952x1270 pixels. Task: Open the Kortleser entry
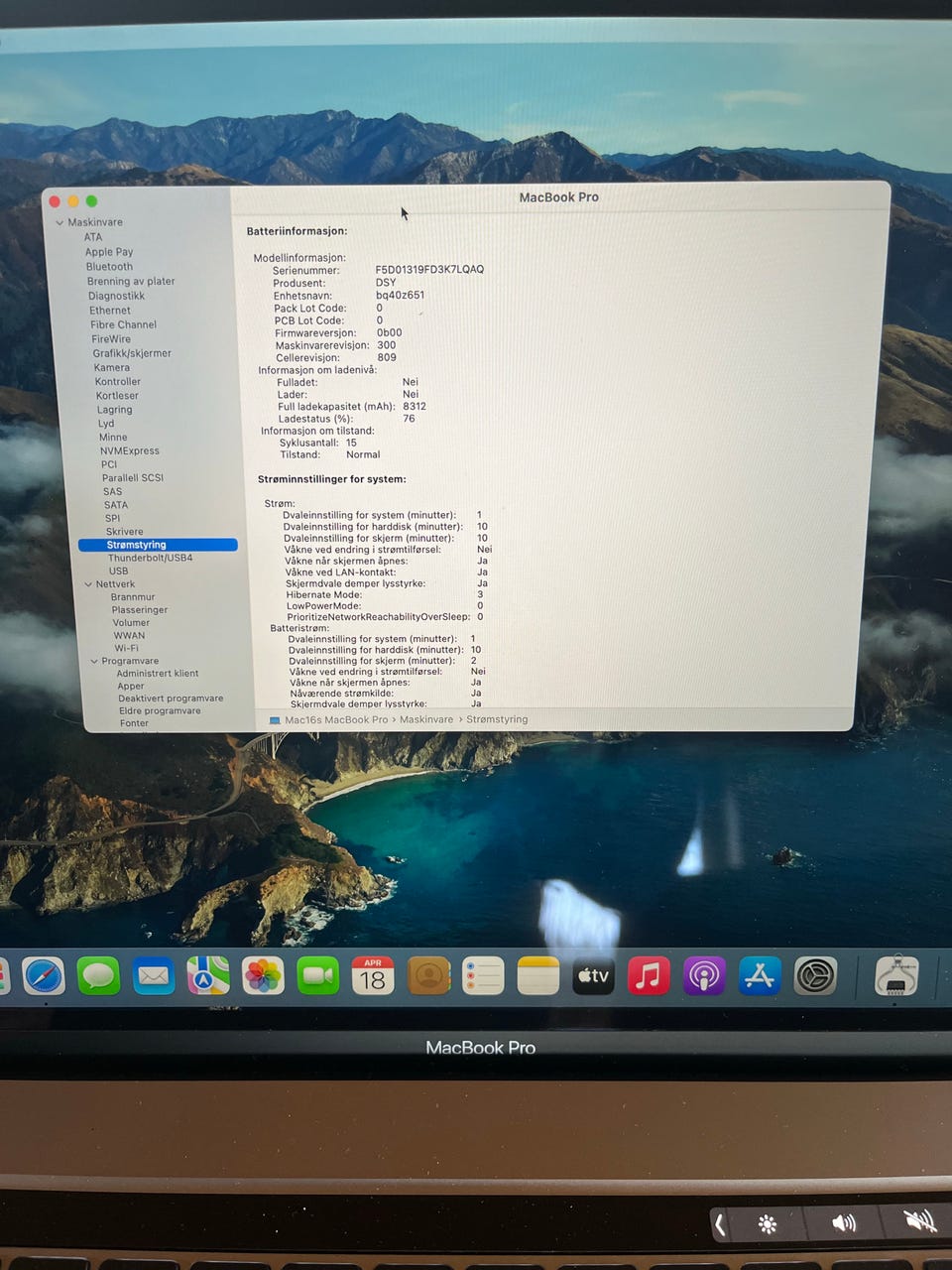118,396
